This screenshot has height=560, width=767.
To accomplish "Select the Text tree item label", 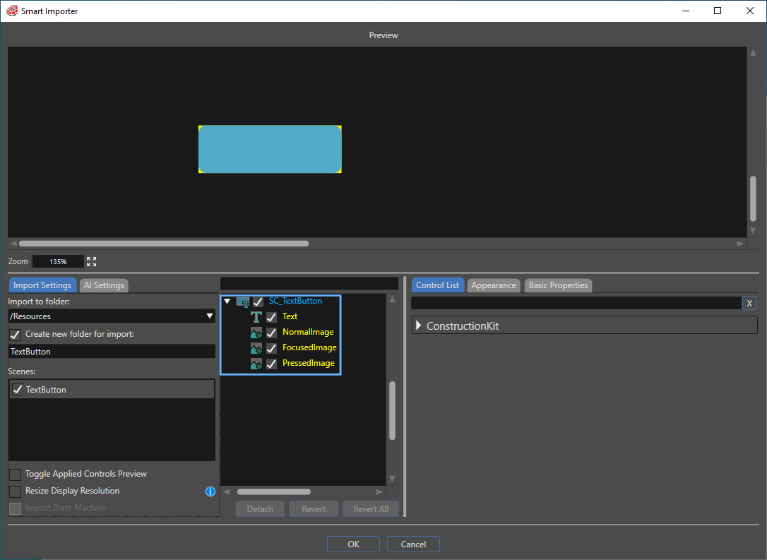I will point(290,316).
